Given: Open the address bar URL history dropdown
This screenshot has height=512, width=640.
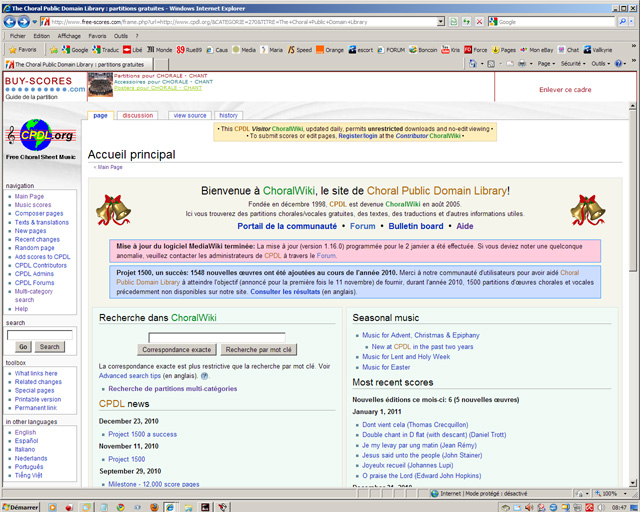Looking at the screenshot, I should click(441, 22).
